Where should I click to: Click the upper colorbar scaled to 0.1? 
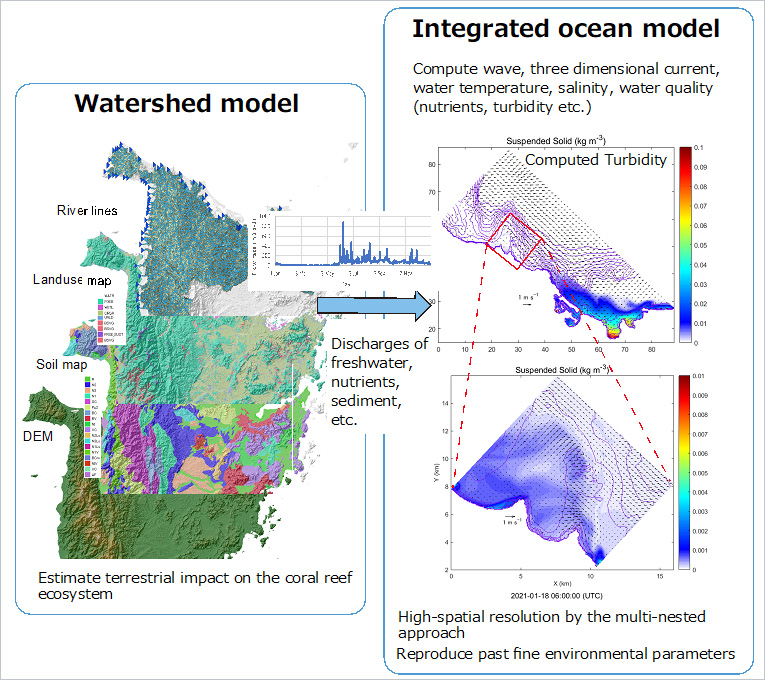[686, 246]
